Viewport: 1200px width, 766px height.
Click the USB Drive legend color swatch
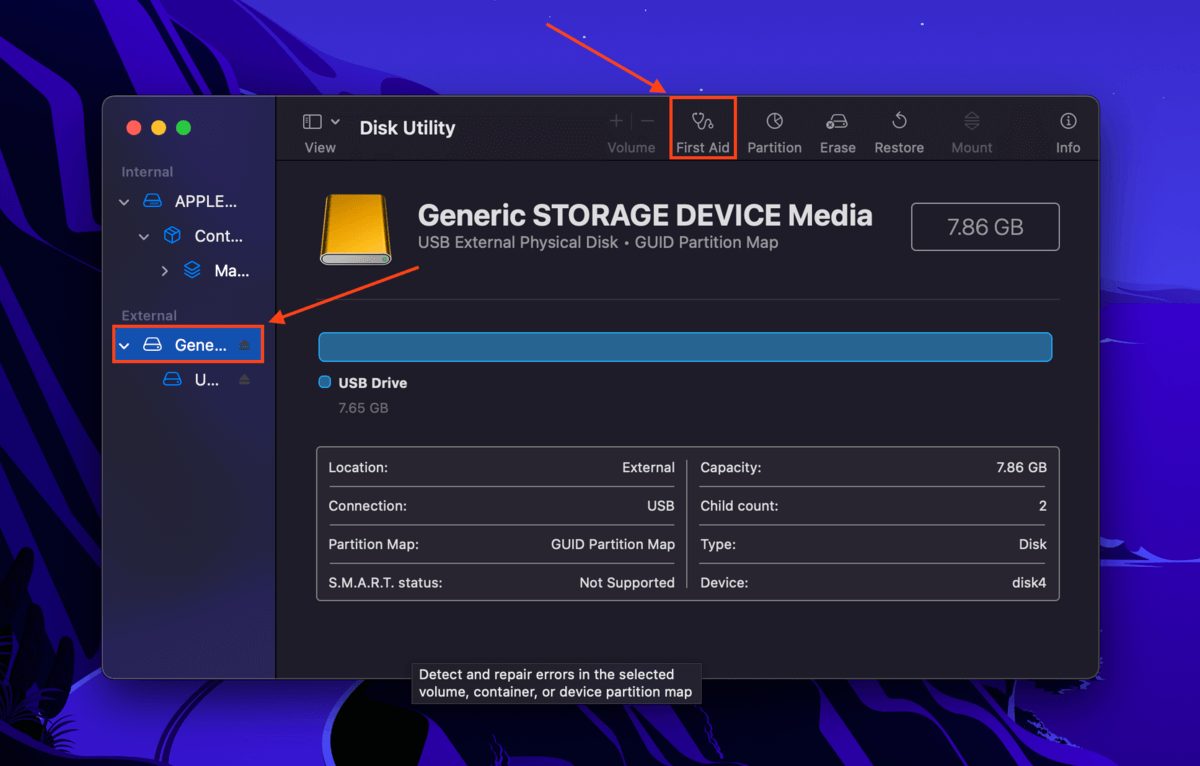324,382
